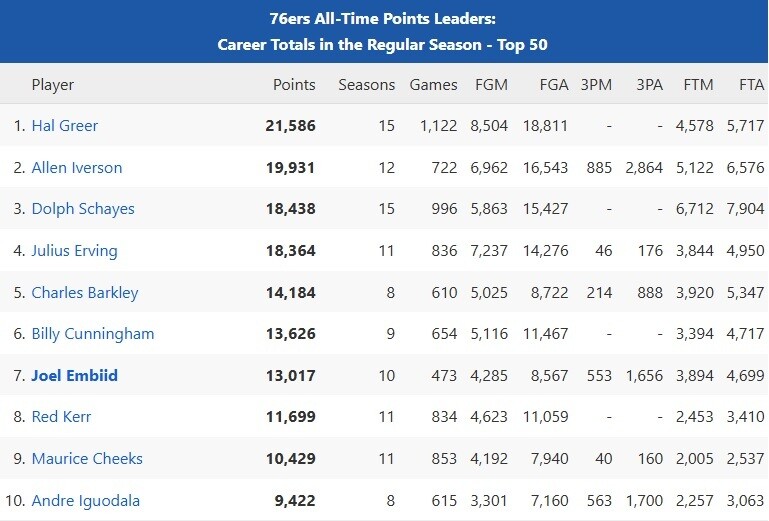Screen dimensions: 769x521
Task: Click the FGM column header
Action: coord(491,85)
